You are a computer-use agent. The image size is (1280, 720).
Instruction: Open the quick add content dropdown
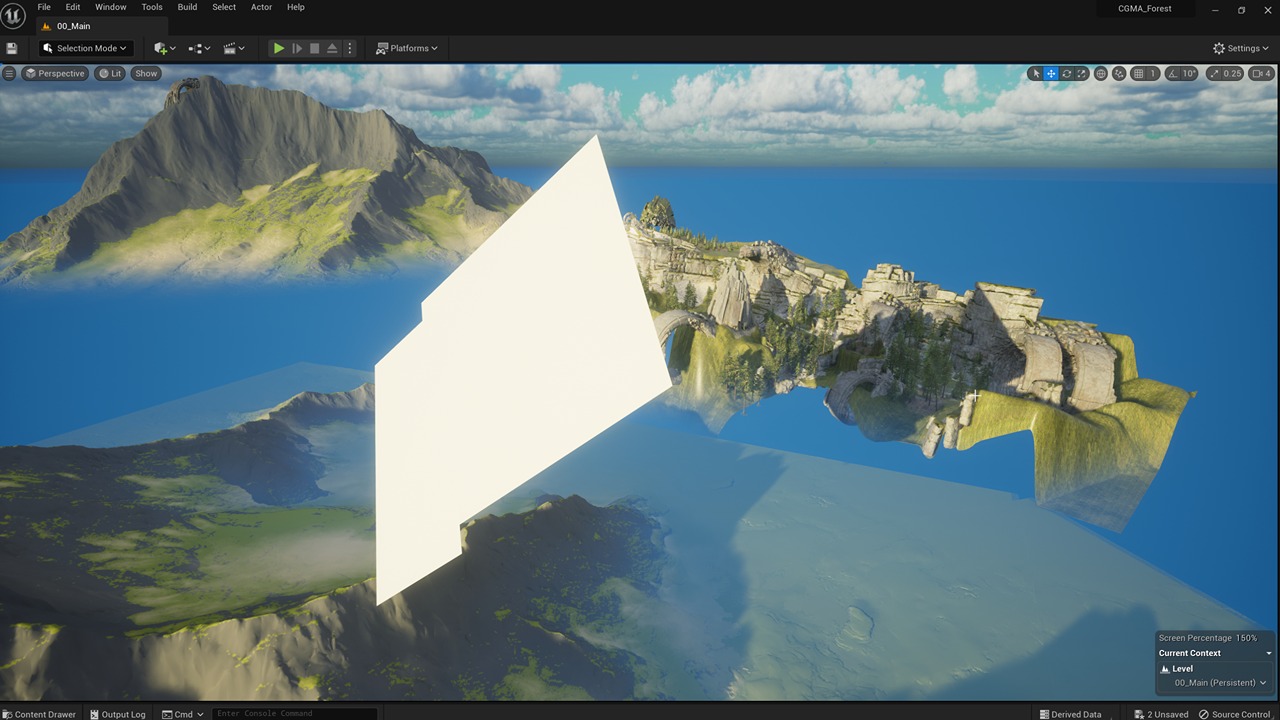165,48
